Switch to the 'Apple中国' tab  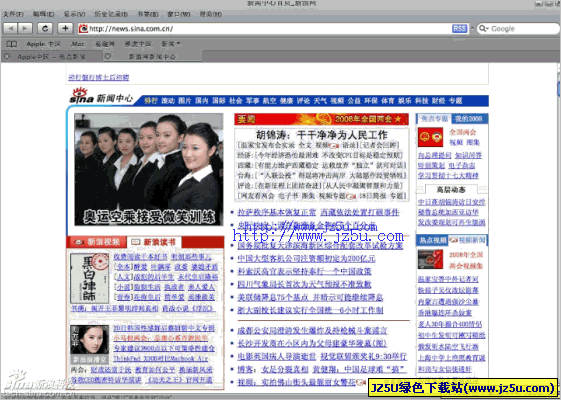(x=52, y=57)
